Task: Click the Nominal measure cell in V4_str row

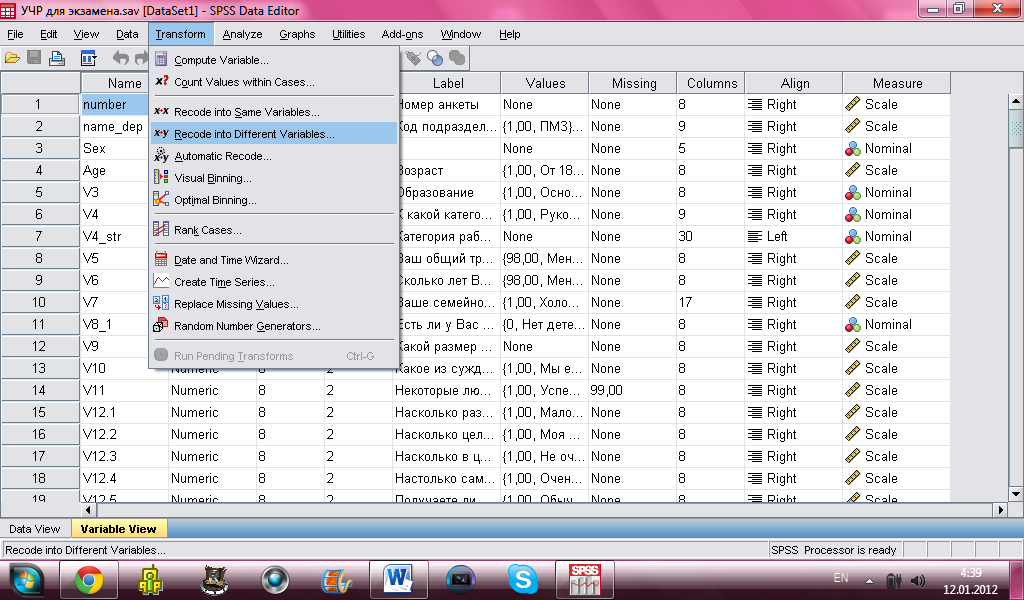Action: 896,236
